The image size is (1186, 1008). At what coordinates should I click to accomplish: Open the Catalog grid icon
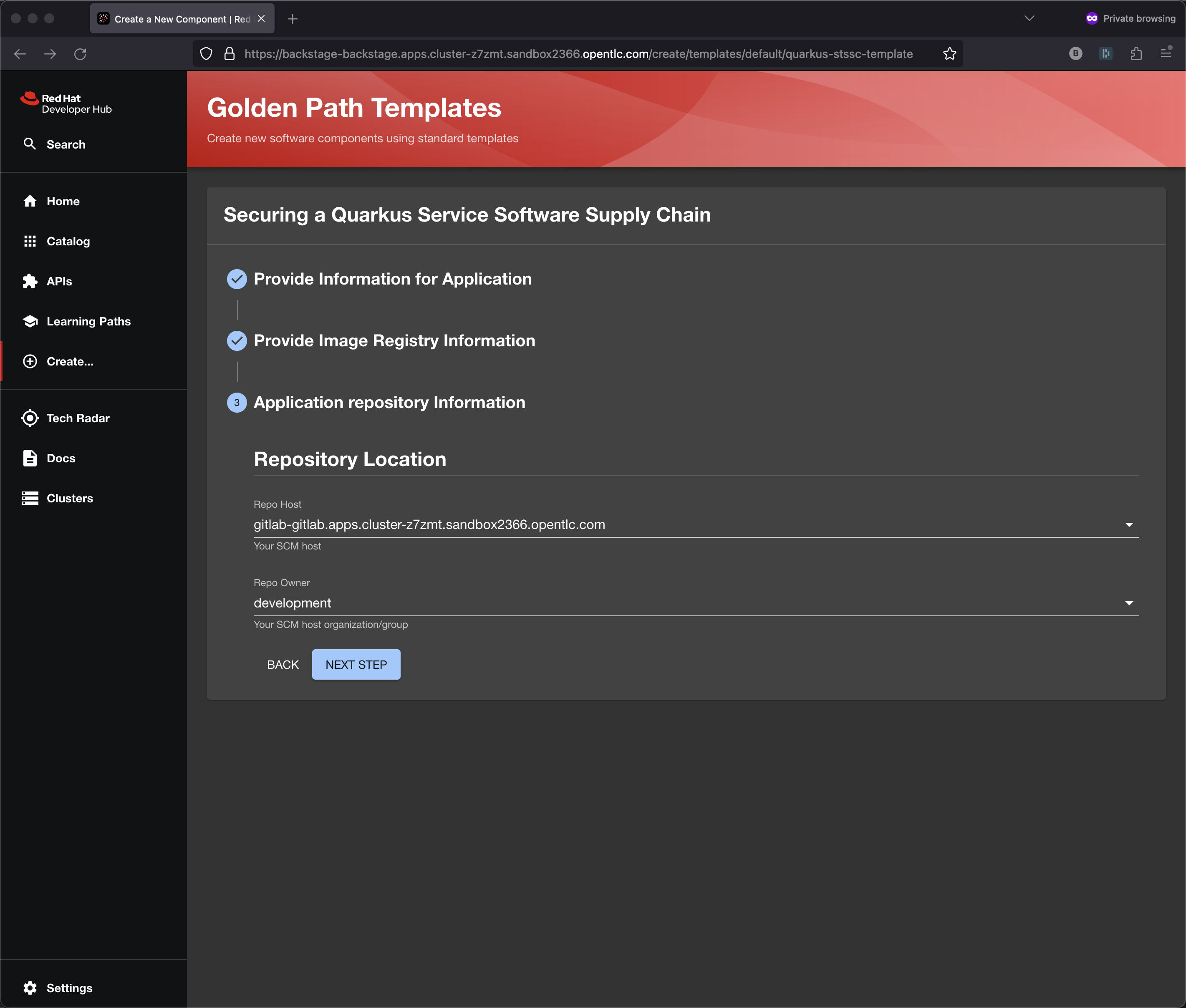(x=30, y=241)
